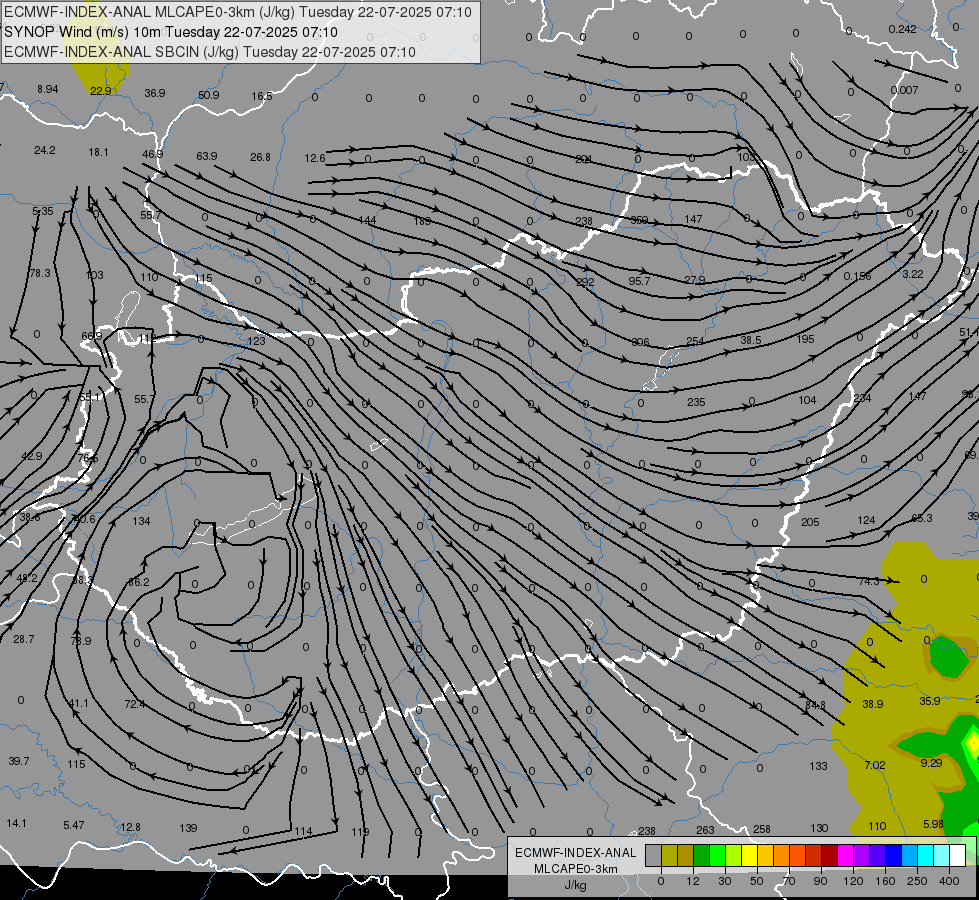Click the map value 0.007
The width and height of the screenshot is (979, 900).
pos(904,90)
